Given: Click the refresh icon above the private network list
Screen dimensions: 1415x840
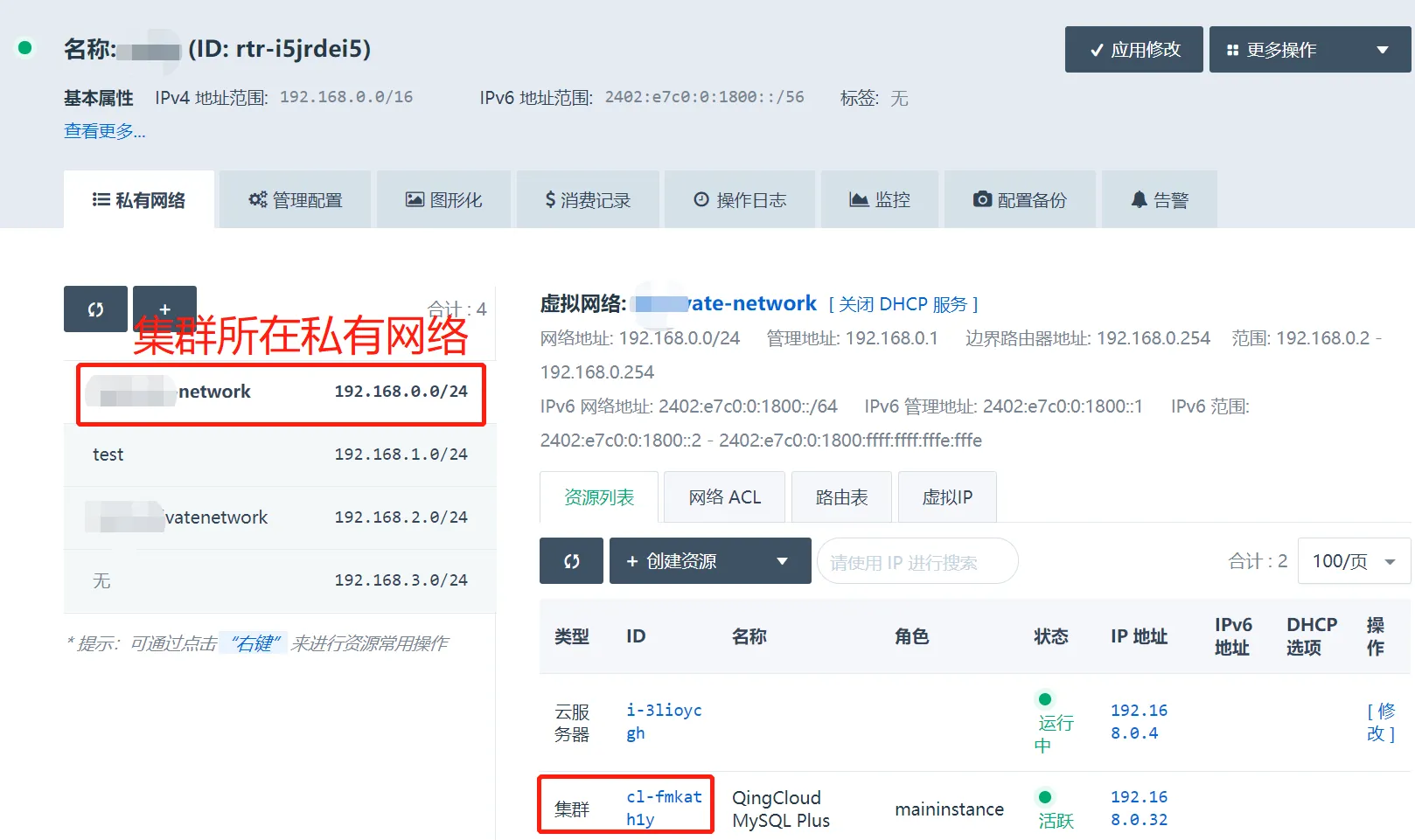Looking at the screenshot, I should [95, 309].
